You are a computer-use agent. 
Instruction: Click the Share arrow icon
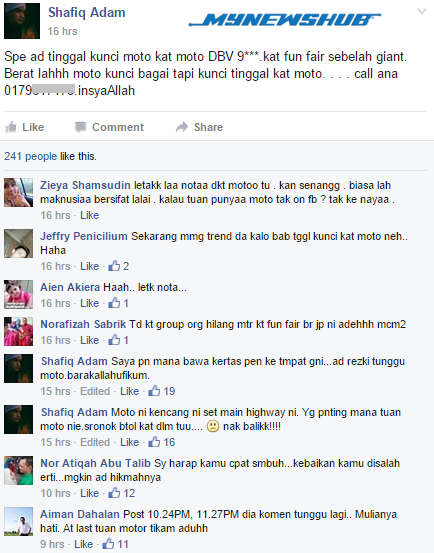[182, 127]
